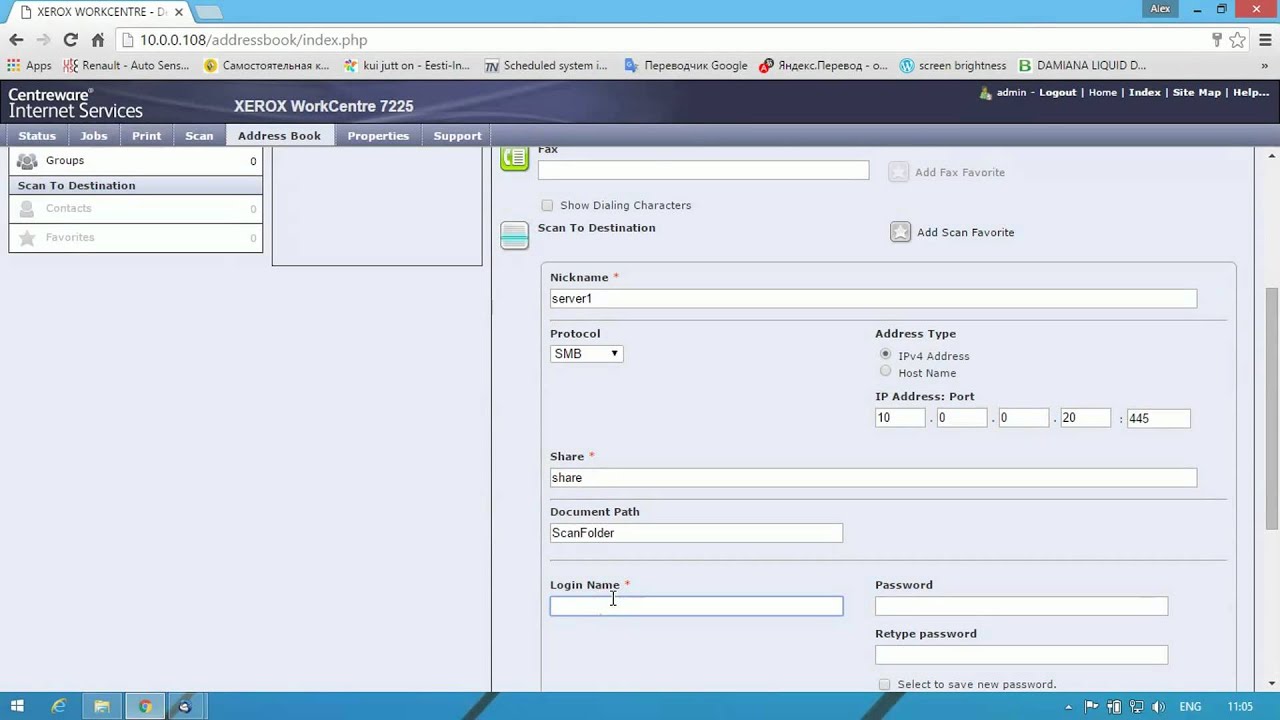Click the Login Name input field
Screen dimensions: 1280x720
[x=696, y=606]
